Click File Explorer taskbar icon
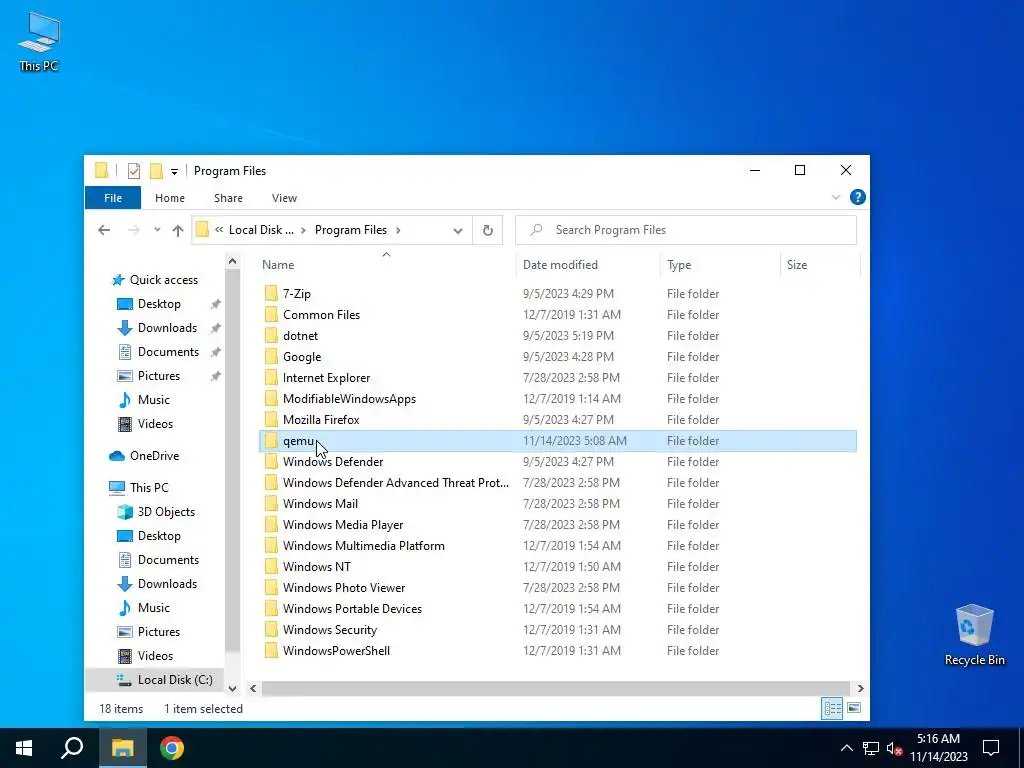The width and height of the screenshot is (1024, 768). coord(122,748)
